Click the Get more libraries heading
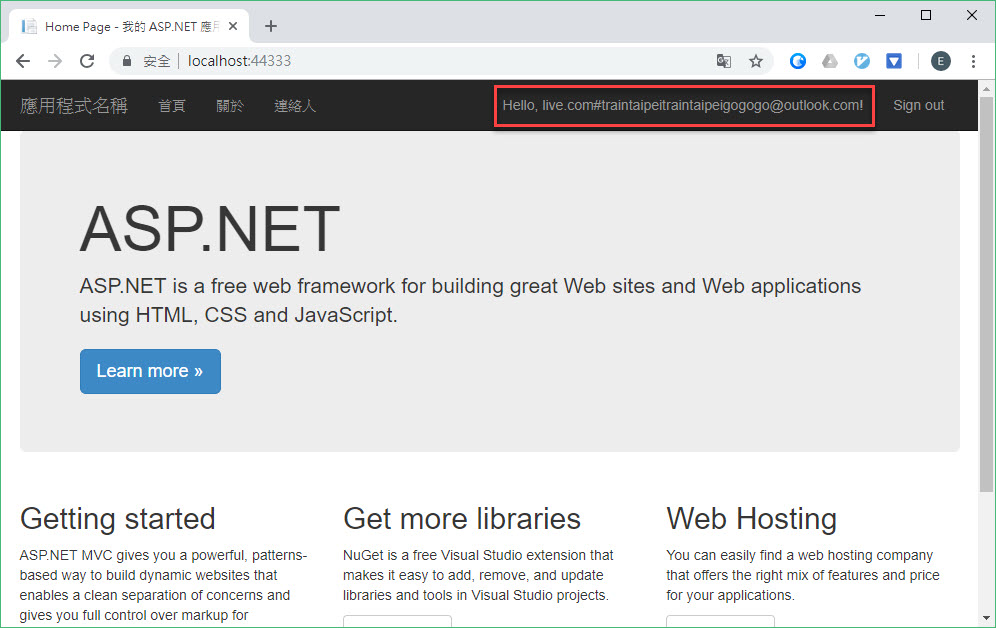This screenshot has width=996, height=628. tap(462, 519)
